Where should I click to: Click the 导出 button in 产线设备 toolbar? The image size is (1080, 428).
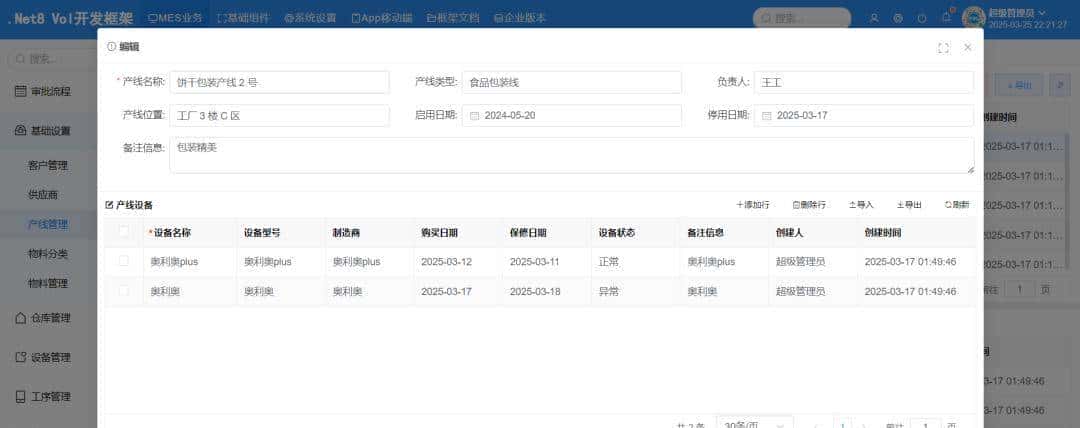pos(909,205)
